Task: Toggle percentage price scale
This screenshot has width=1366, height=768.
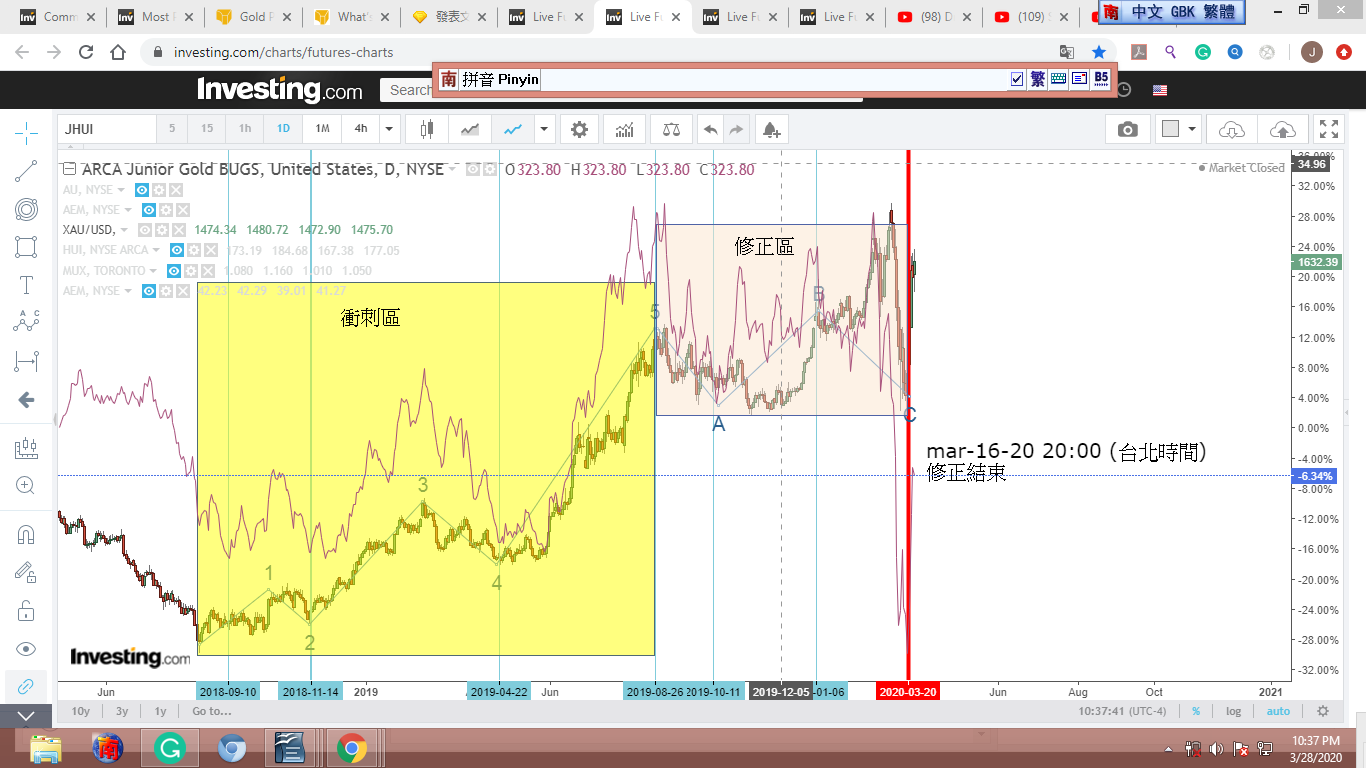Action: point(1196,711)
